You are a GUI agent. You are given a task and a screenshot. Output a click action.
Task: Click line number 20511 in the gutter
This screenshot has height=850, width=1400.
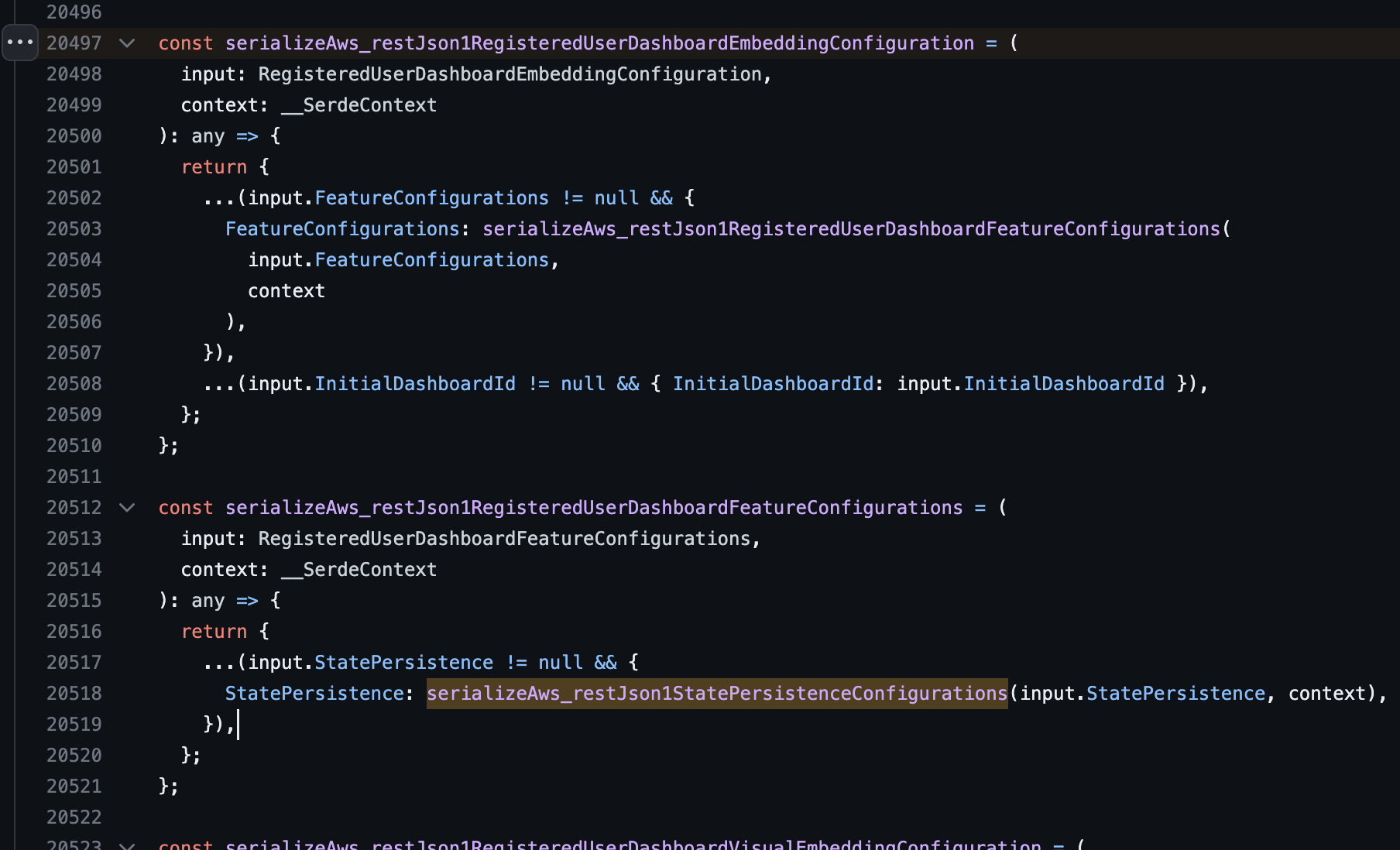point(74,476)
